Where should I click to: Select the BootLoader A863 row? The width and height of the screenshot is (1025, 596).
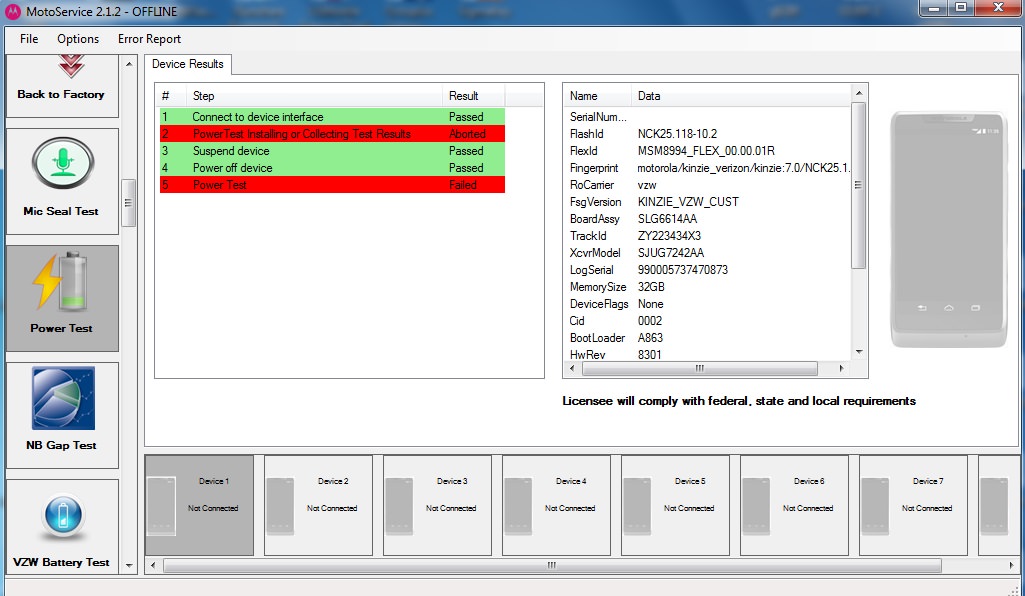pyautogui.click(x=708, y=338)
